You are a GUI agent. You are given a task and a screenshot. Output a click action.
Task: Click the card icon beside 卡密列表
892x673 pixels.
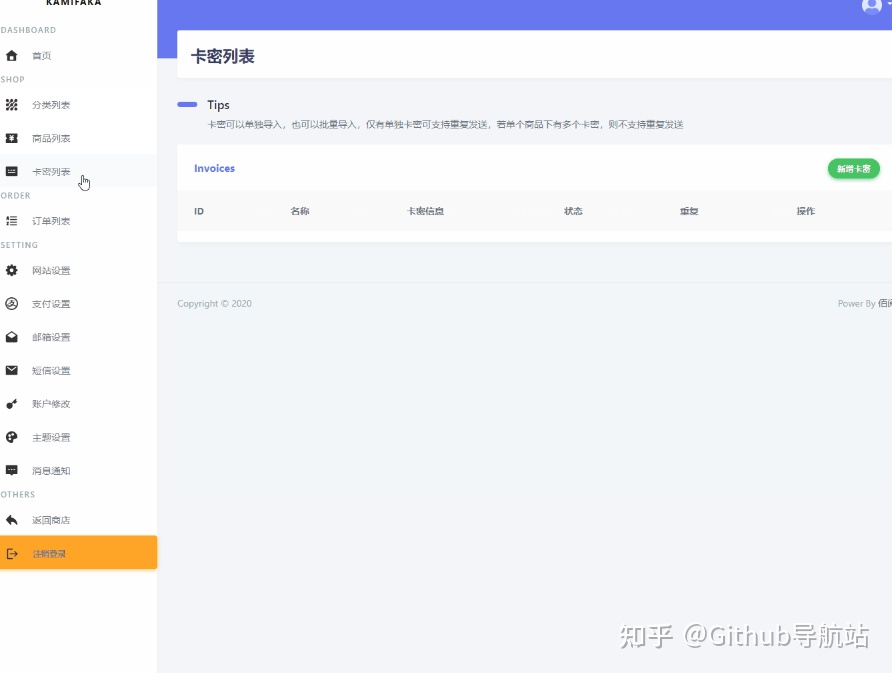(11, 171)
